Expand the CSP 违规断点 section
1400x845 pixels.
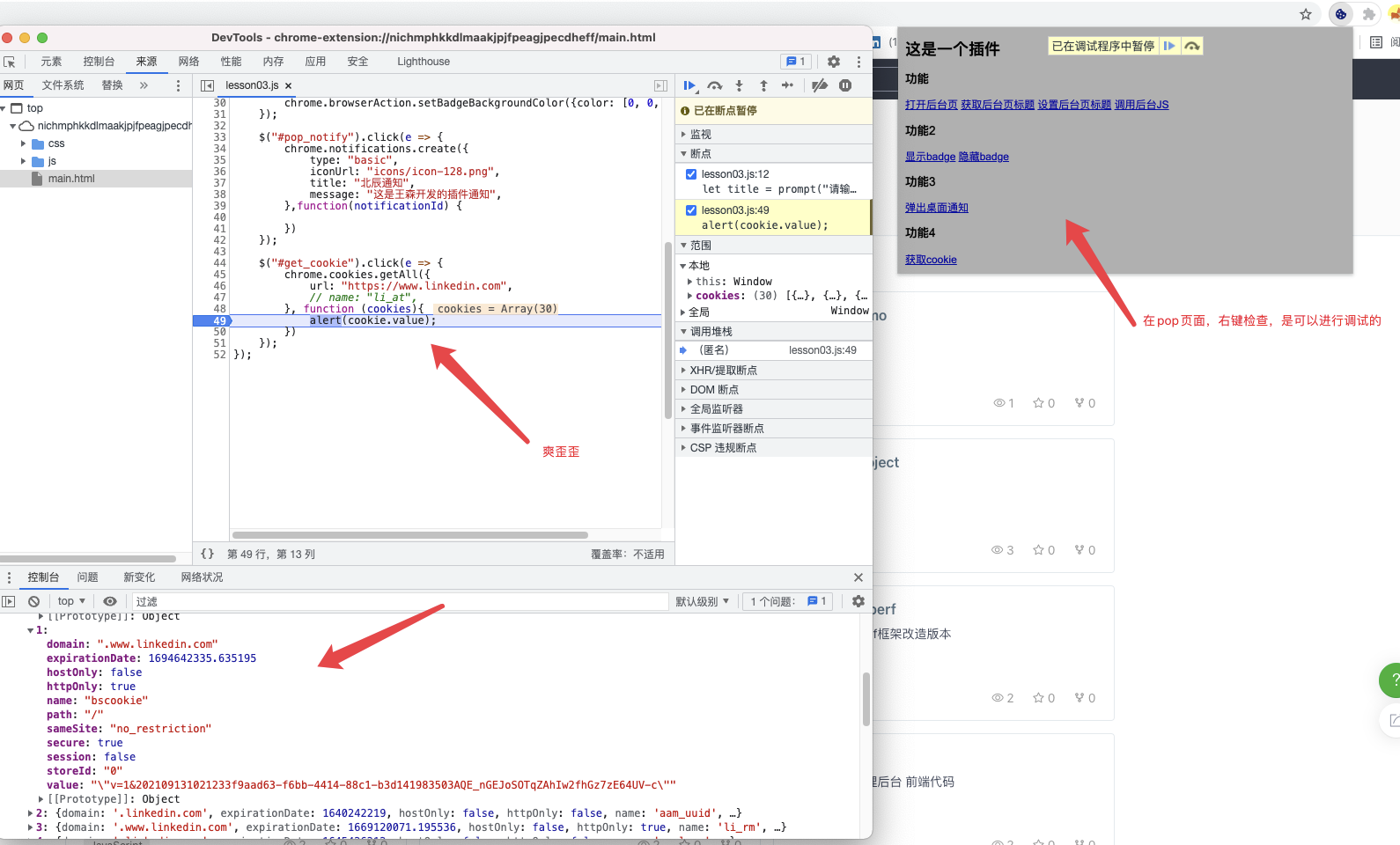[x=774, y=448]
